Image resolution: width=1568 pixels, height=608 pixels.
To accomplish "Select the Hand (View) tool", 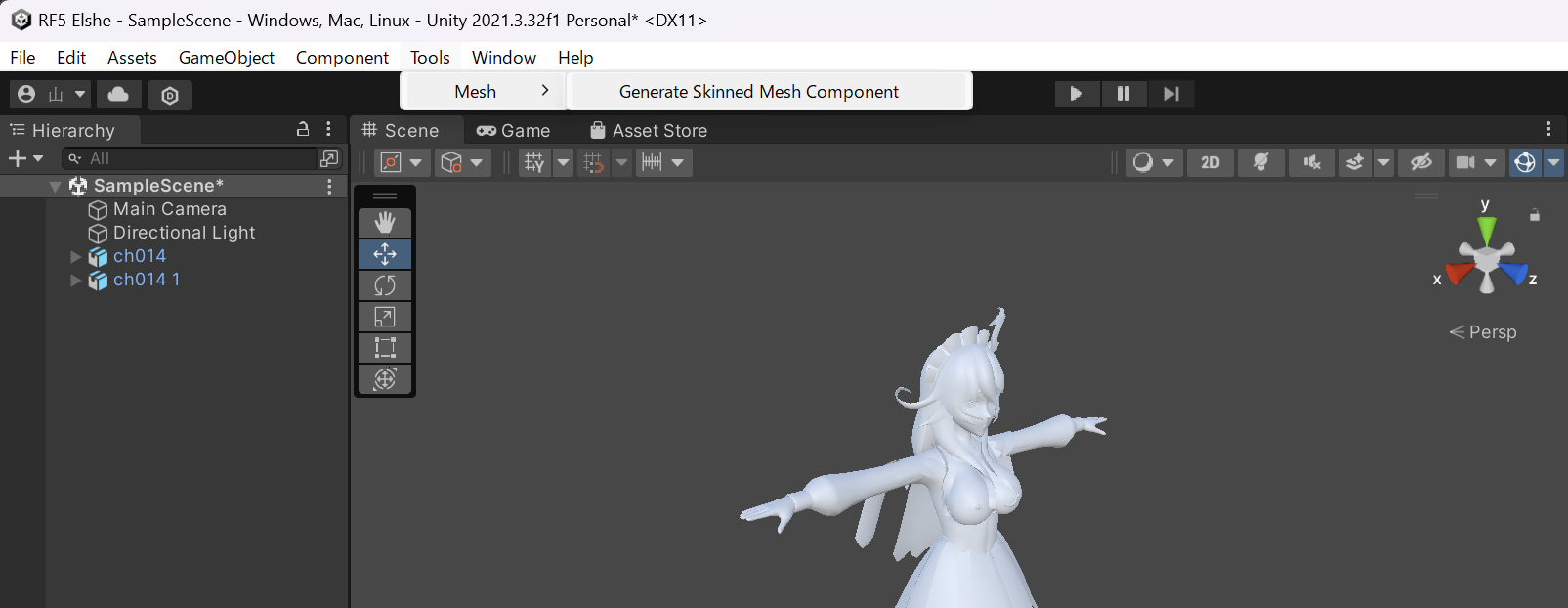I will [x=385, y=223].
